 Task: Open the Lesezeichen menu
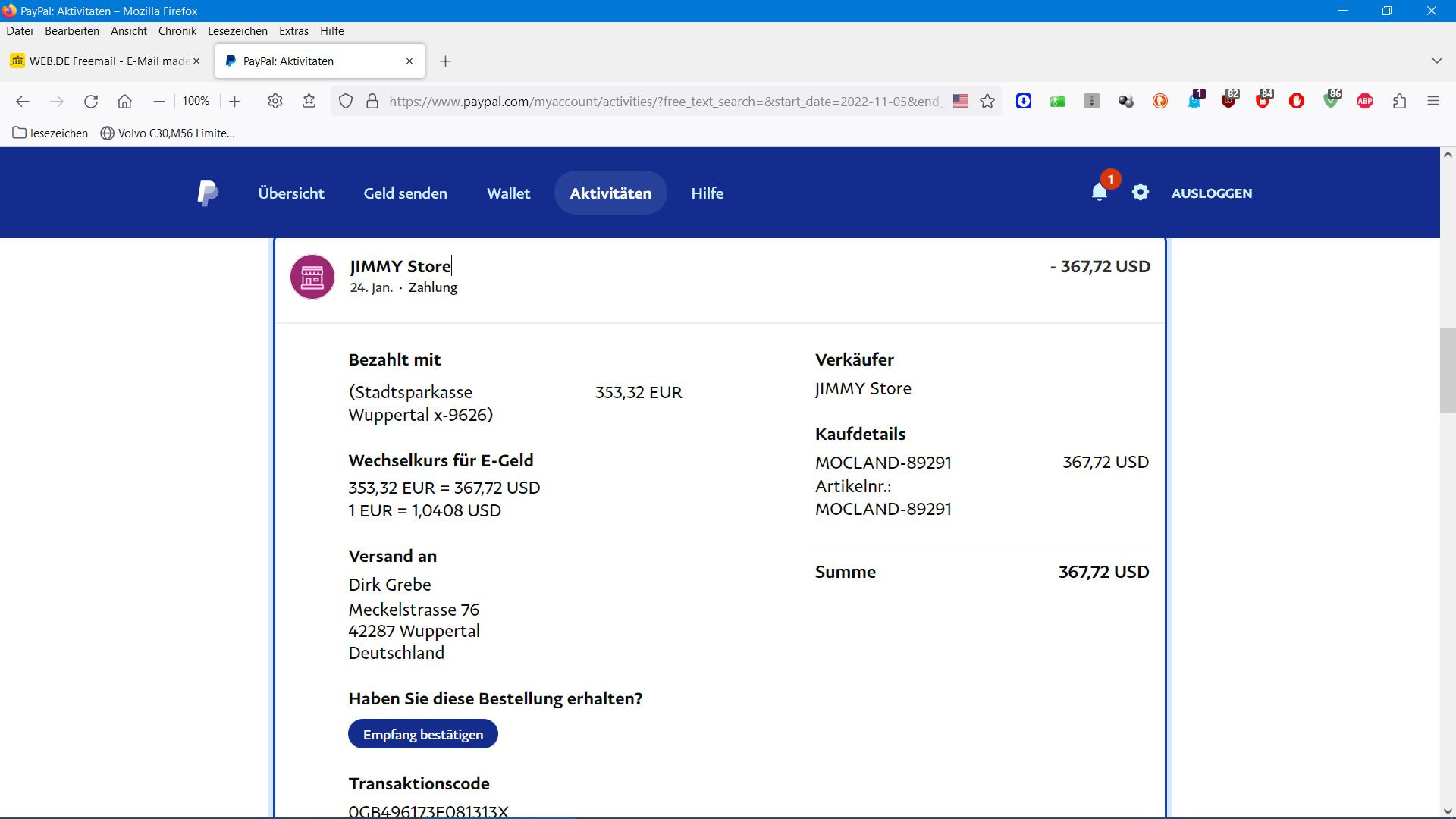(237, 31)
